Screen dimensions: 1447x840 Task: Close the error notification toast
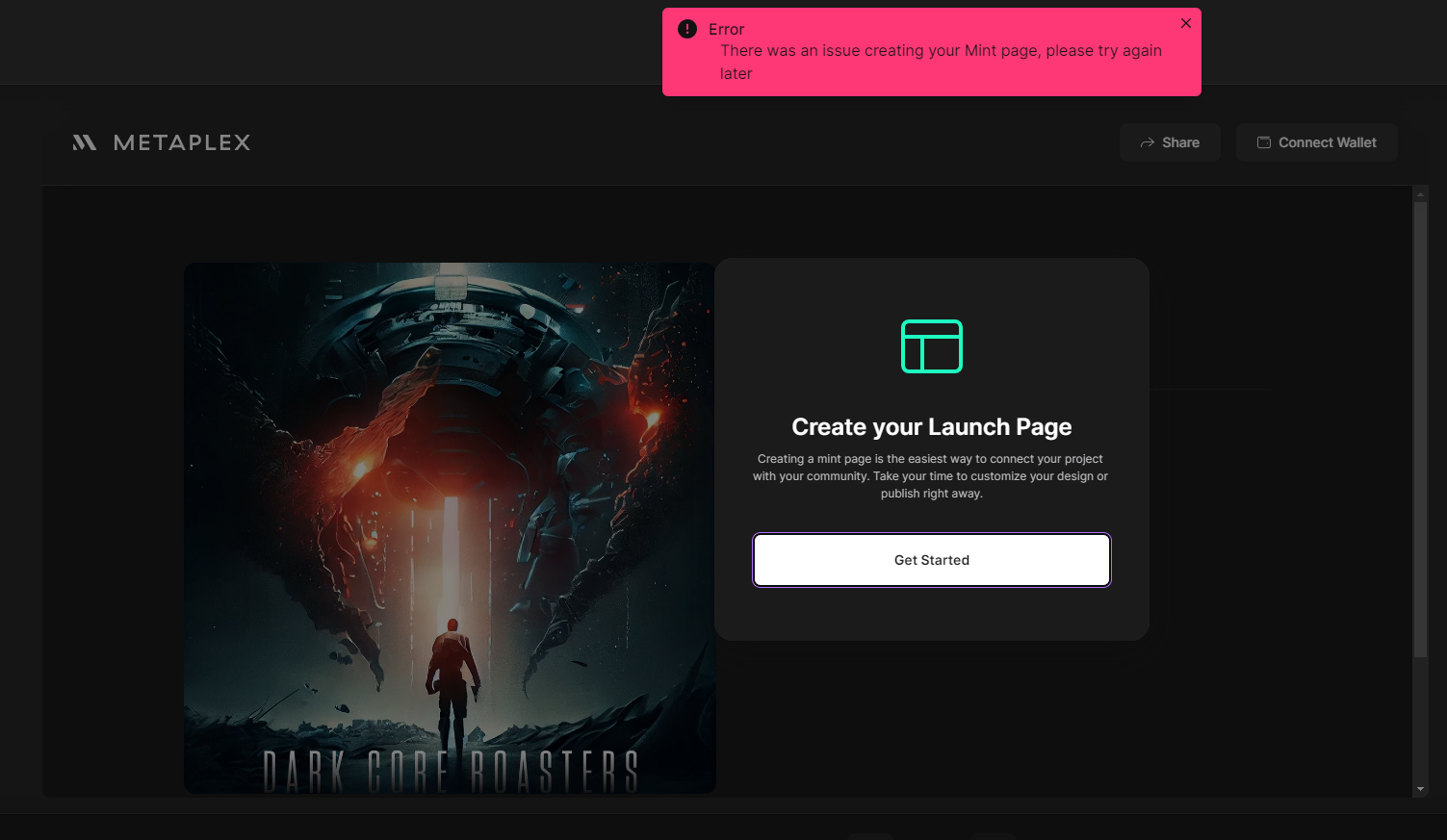coord(1186,23)
